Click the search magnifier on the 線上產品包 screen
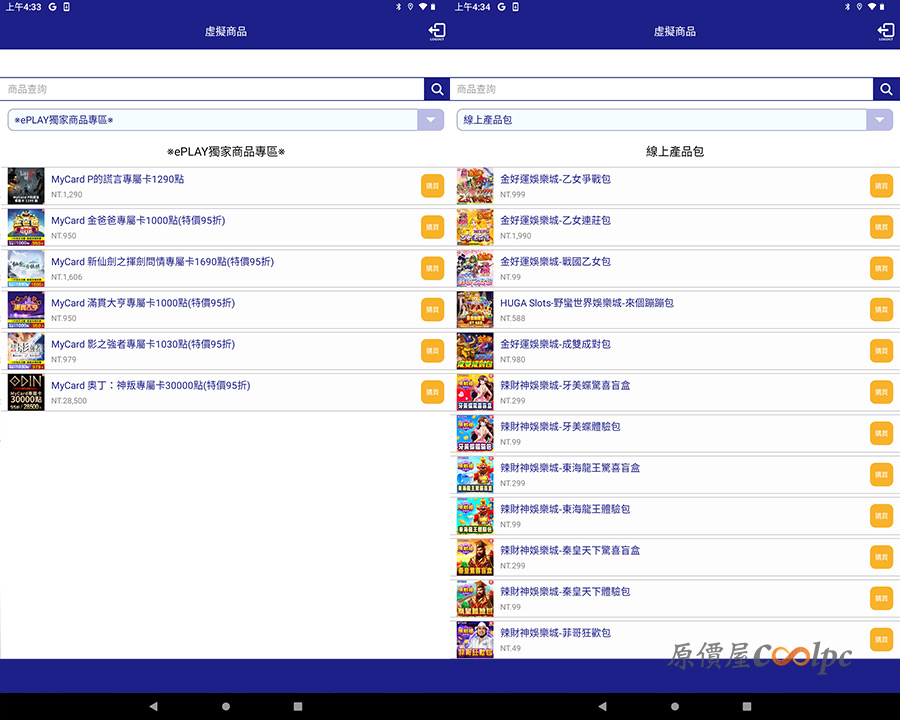 pos(886,89)
